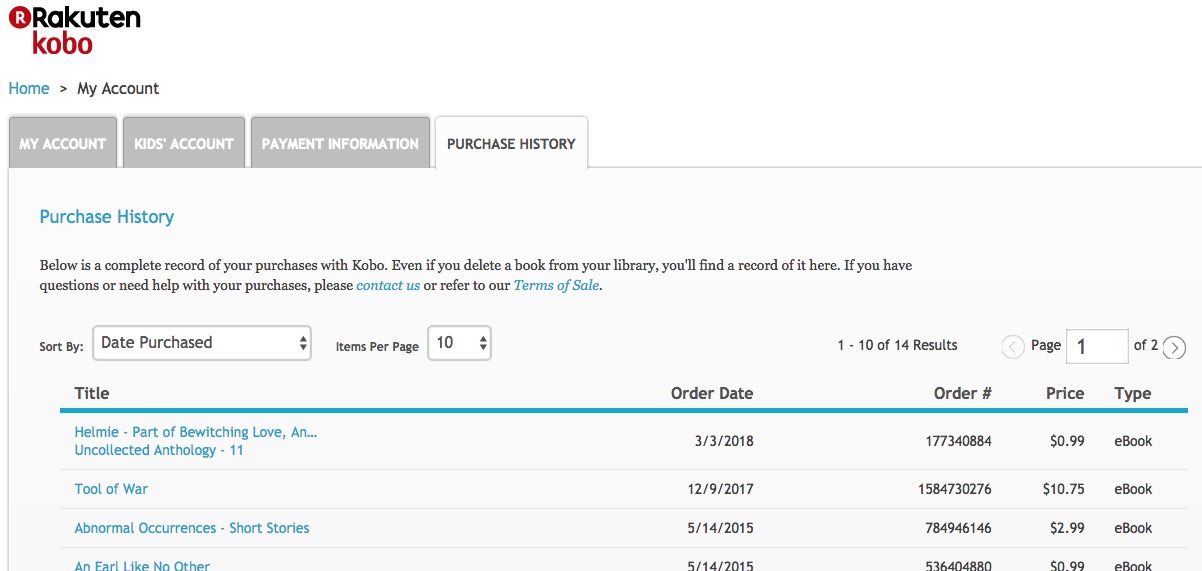
Task: Click the Home breadcrumb link
Action: (x=29, y=88)
